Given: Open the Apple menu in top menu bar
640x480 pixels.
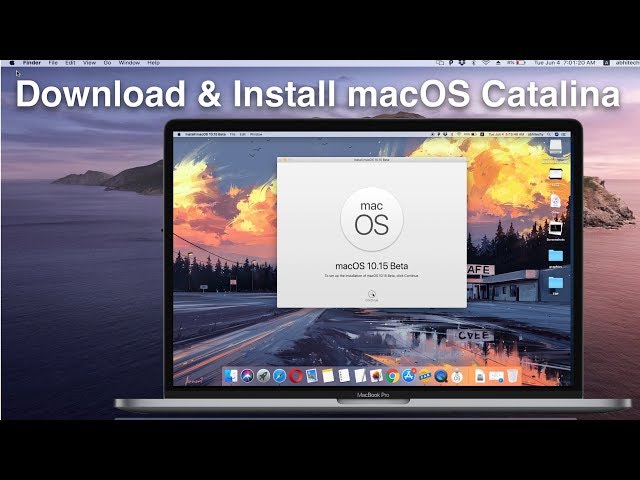Looking at the screenshot, I should pyautogui.click(x=12, y=63).
